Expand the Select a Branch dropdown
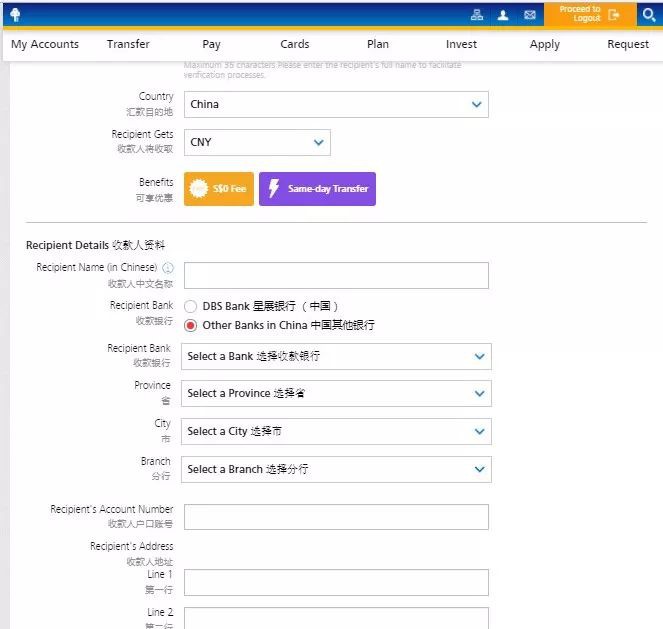The width and height of the screenshot is (663, 629). (336, 469)
